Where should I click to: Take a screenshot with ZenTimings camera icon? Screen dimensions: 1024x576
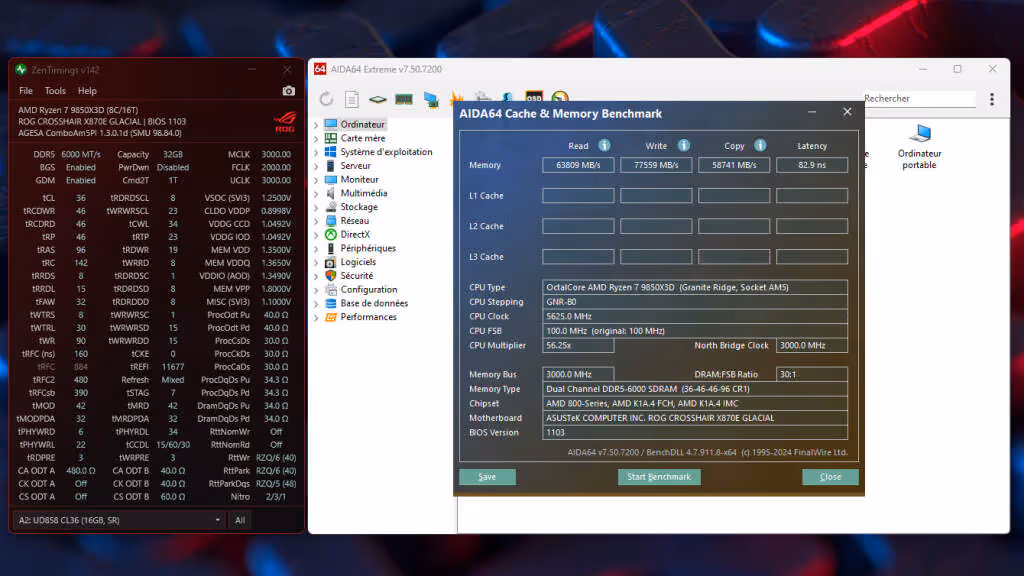pyautogui.click(x=289, y=91)
